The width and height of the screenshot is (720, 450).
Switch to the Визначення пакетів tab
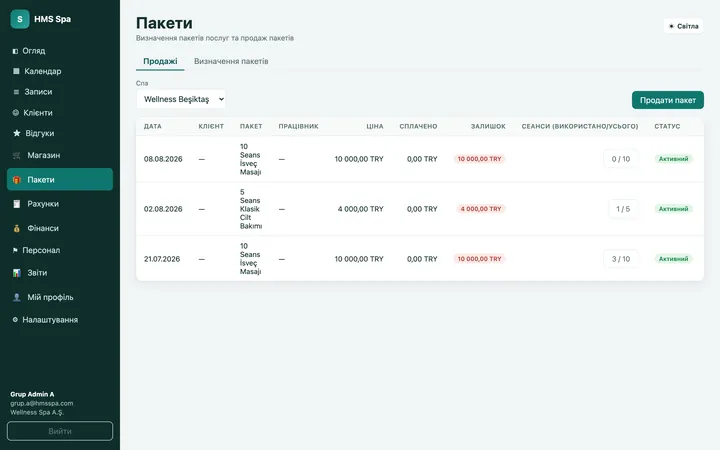(x=231, y=62)
